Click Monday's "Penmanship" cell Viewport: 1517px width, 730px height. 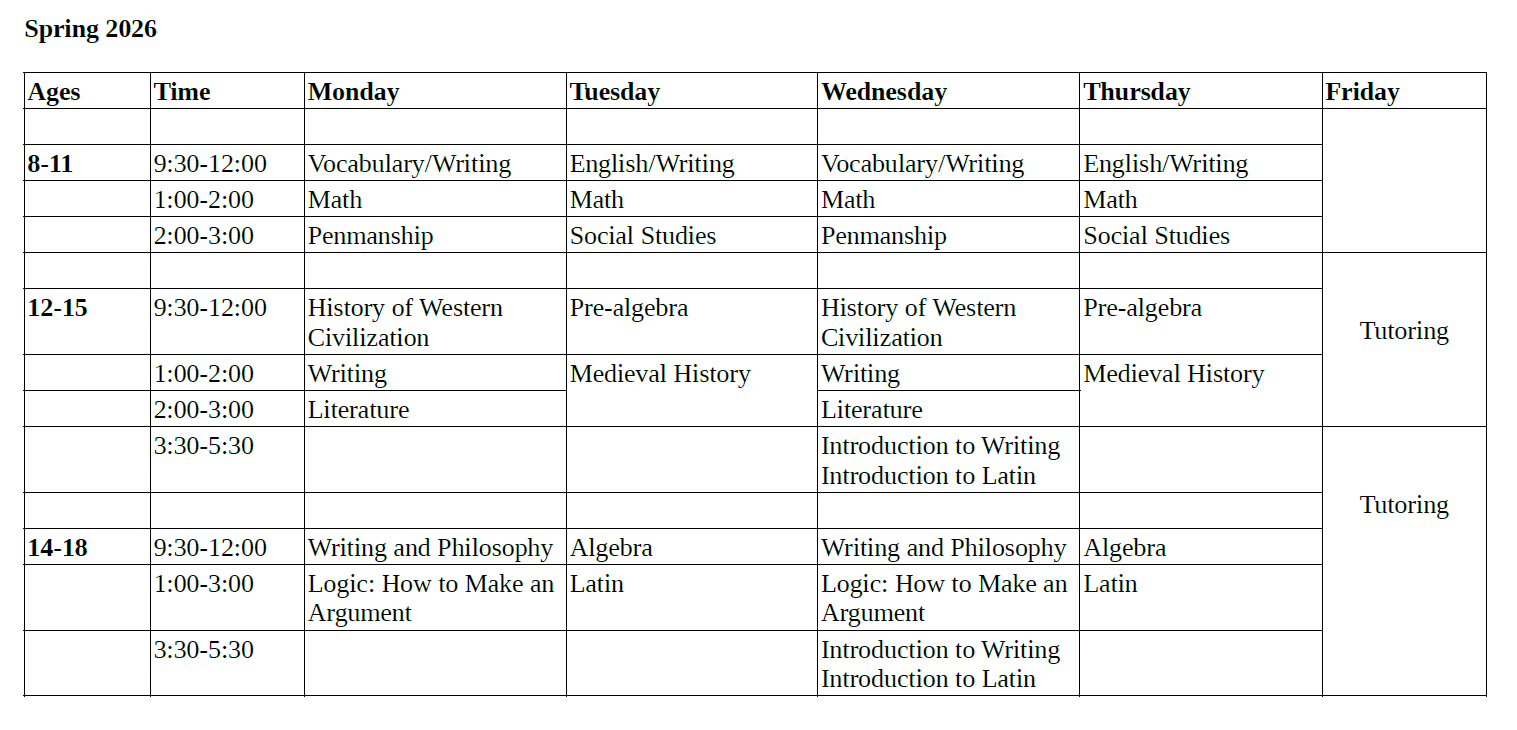click(x=370, y=236)
